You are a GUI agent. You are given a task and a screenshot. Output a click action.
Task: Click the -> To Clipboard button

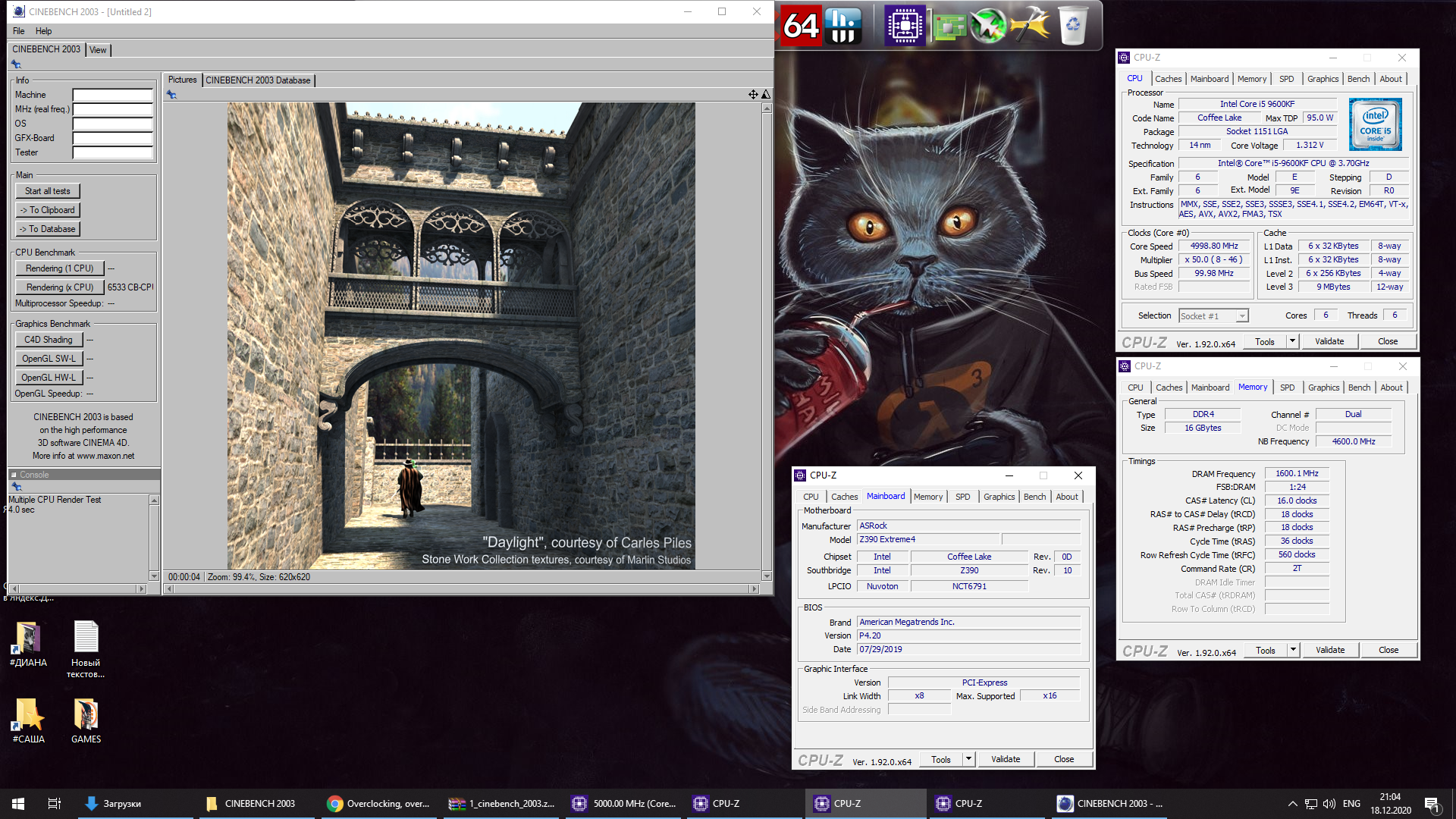pyautogui.click(x=48, y=210)
